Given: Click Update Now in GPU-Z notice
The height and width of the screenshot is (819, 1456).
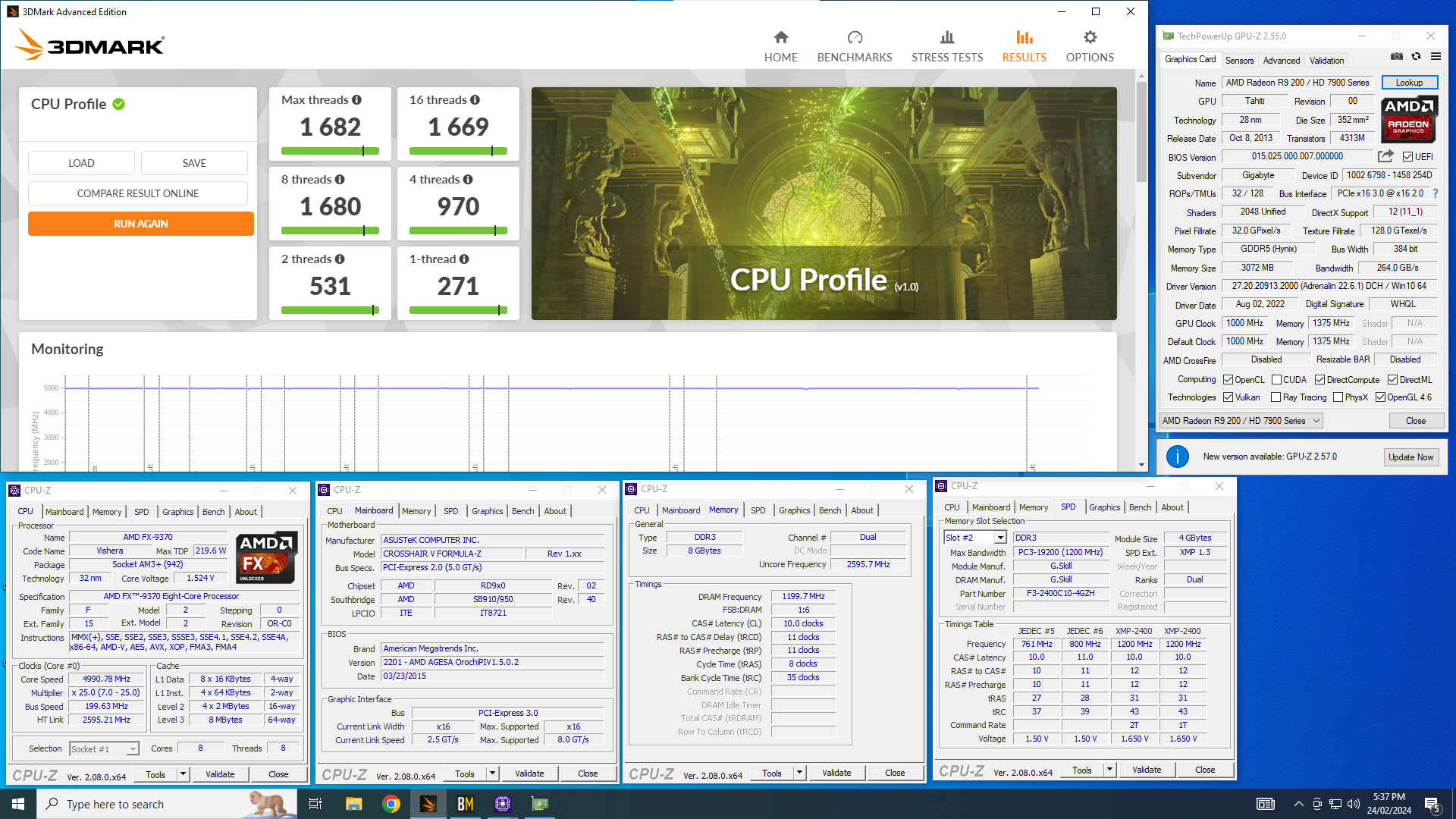Looking at the screenshot, I should 1410,457.
